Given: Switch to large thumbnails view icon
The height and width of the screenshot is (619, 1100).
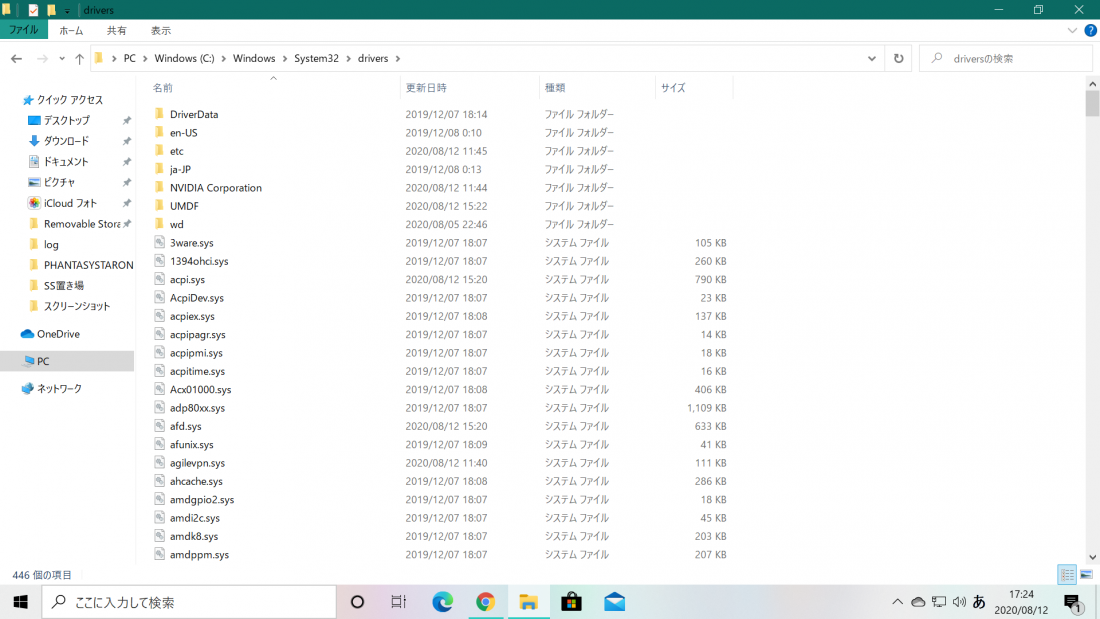Looking at the screenshot, I should 1086,575.
